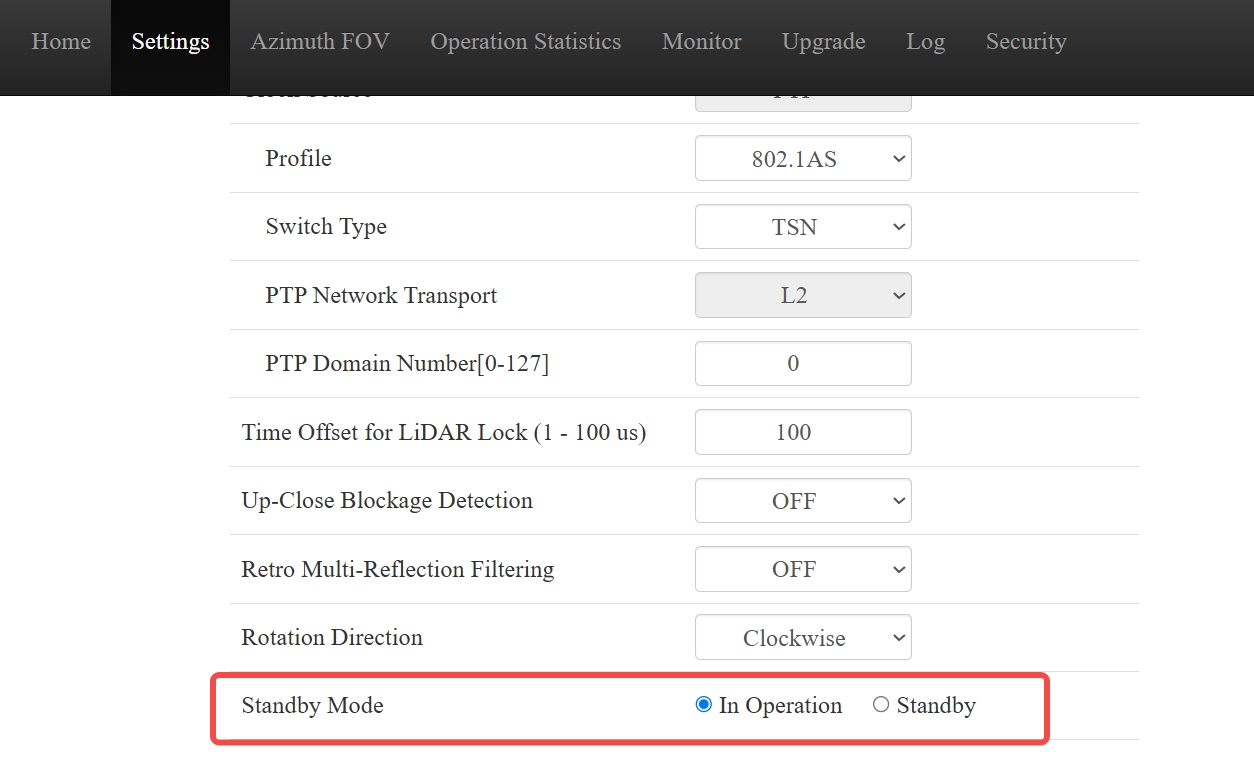Viewport: 1254px width, 768px height.
Task: Click the Time Offset for LiDAR Lock field
Action: (x=803, y=432)
